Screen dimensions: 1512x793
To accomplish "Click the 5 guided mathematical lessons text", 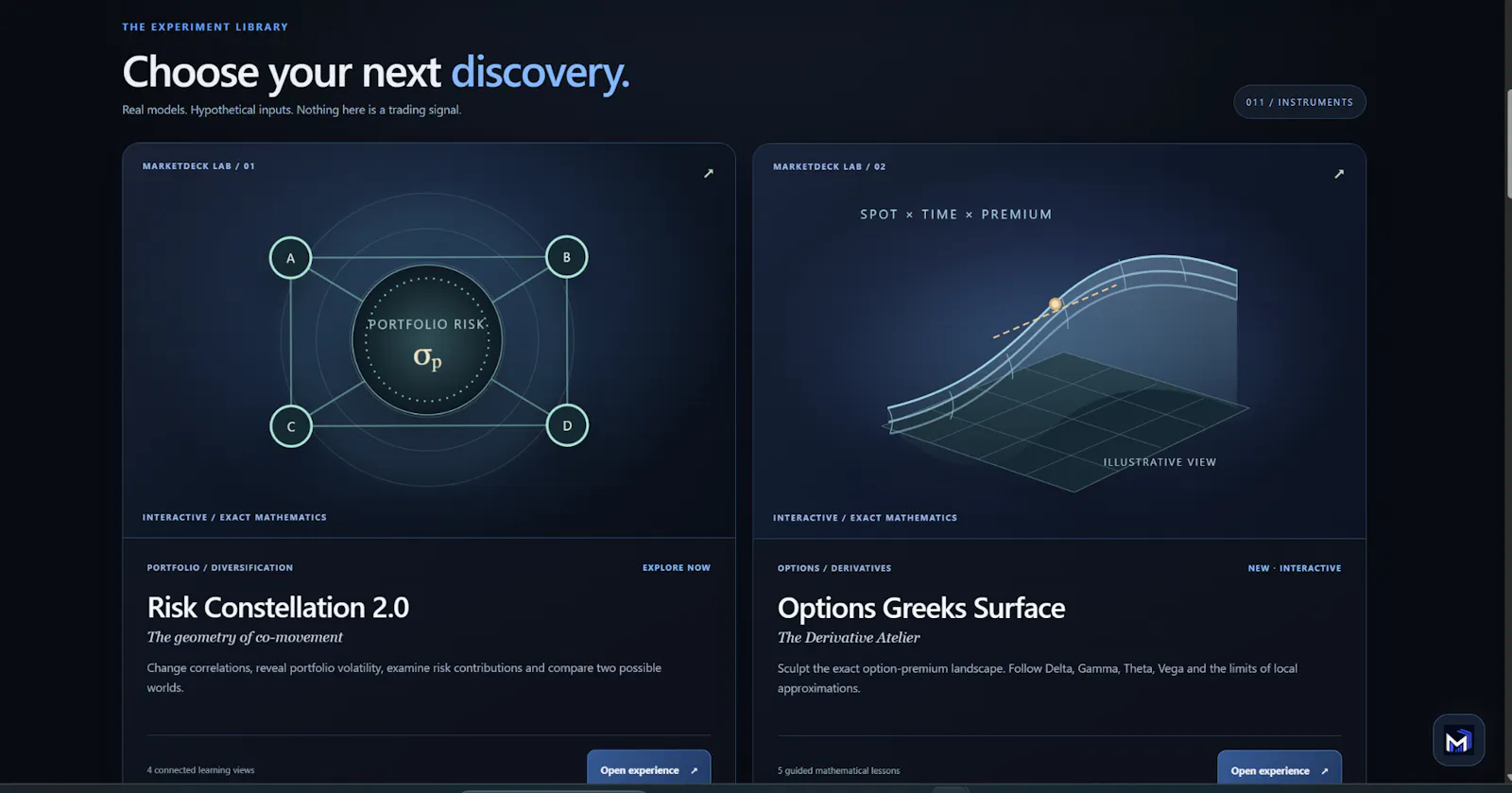I will (838, 770).
